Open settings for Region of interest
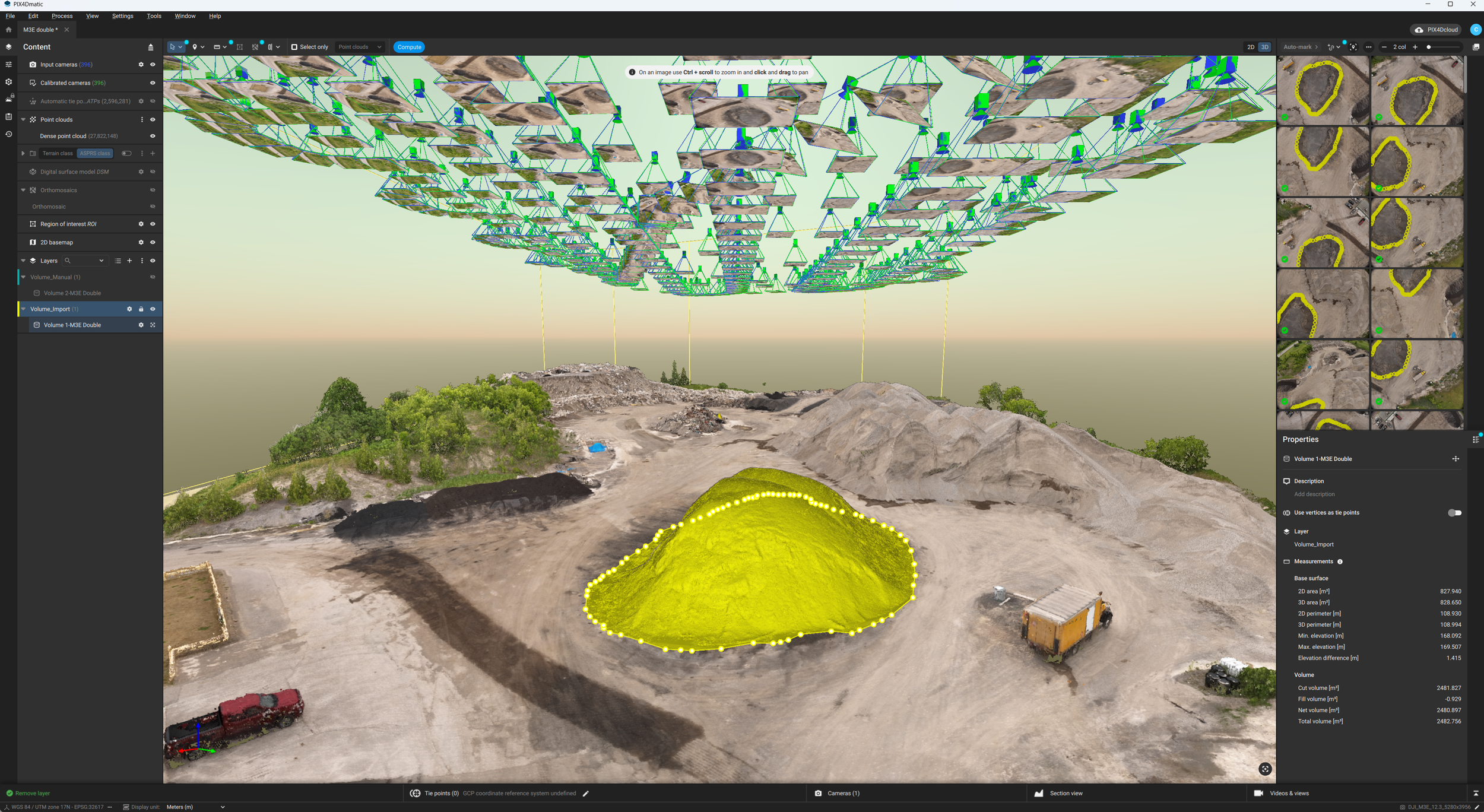The width and height of the screenshot is (1484, 812). click(x=141, y=224)
